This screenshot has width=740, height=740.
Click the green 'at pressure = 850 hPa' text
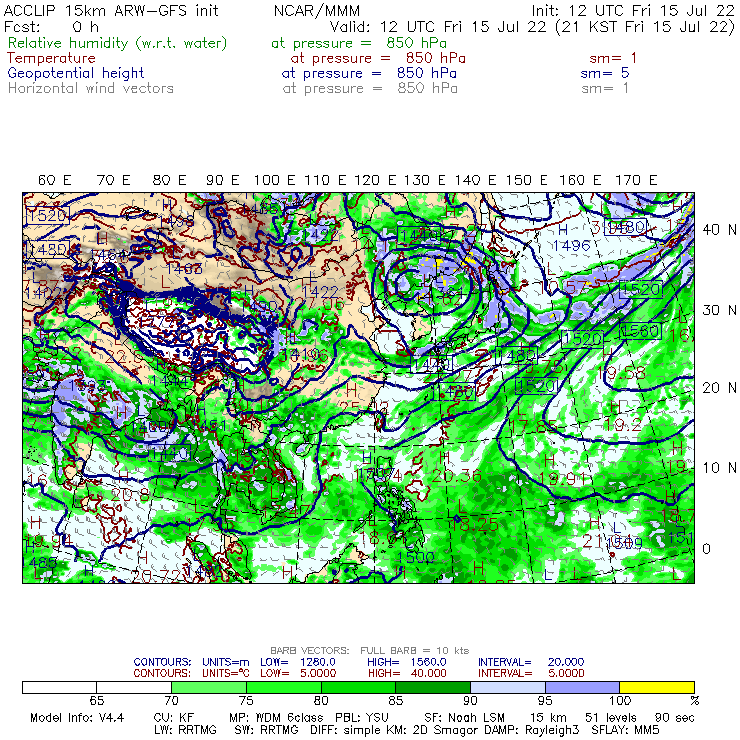click(x=359, y=43)
